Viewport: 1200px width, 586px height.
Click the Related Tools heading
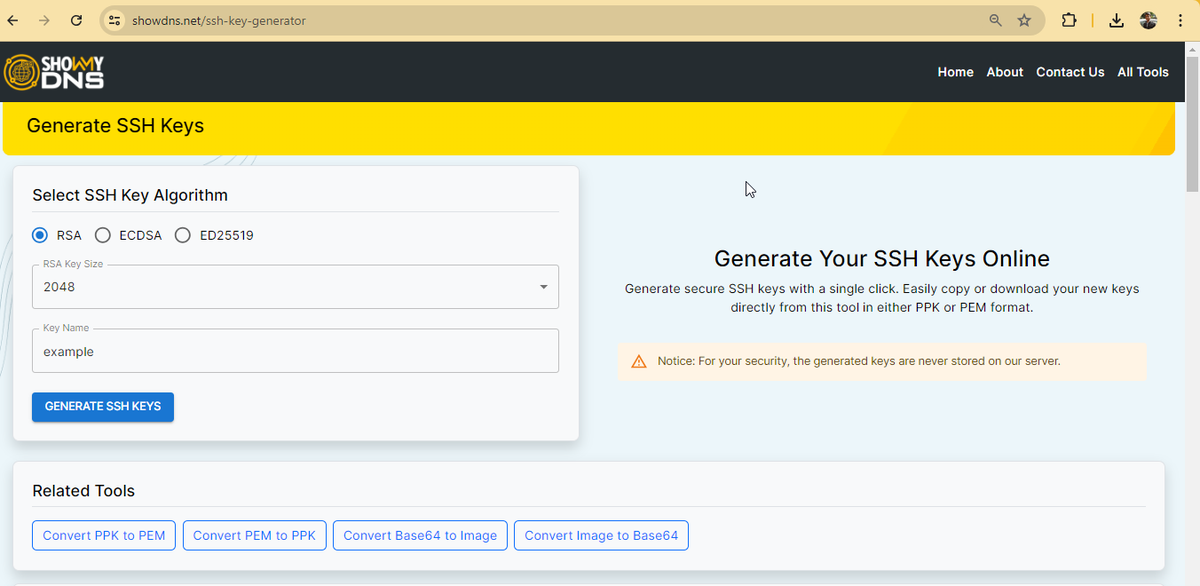coord(83,491)
